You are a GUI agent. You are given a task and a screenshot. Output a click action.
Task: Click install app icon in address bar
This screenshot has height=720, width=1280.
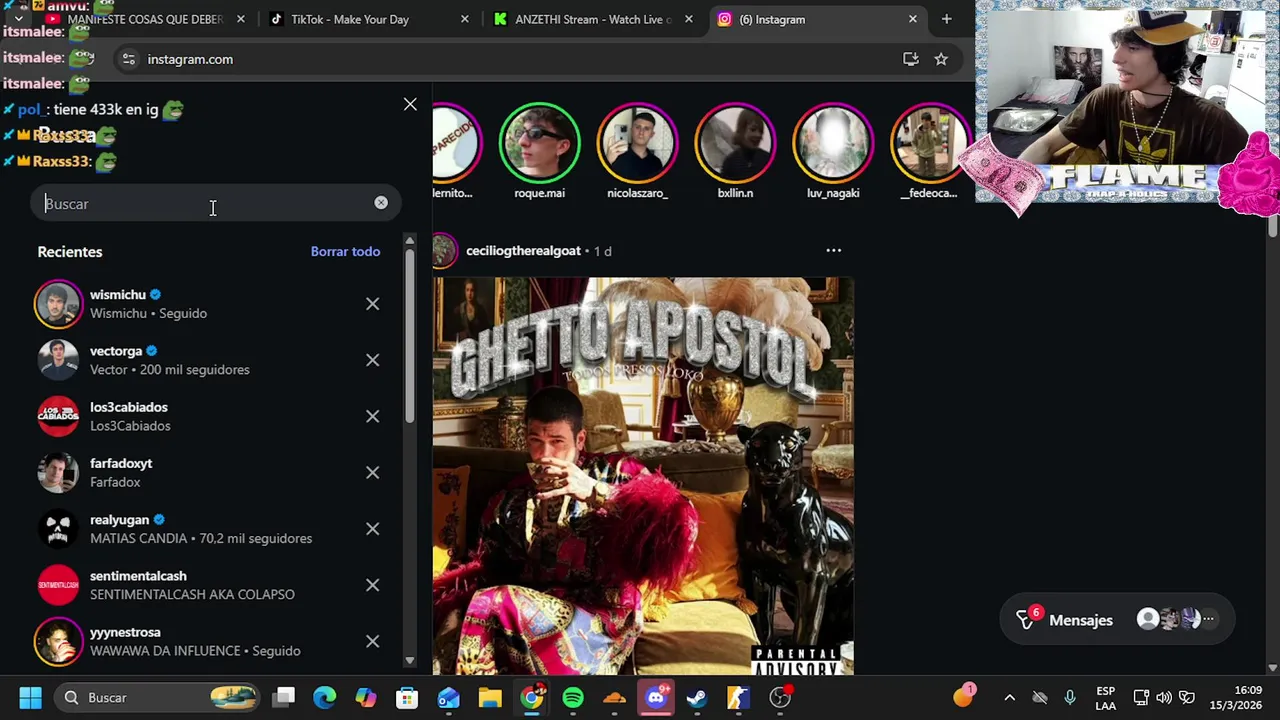[x=910, y=59]
